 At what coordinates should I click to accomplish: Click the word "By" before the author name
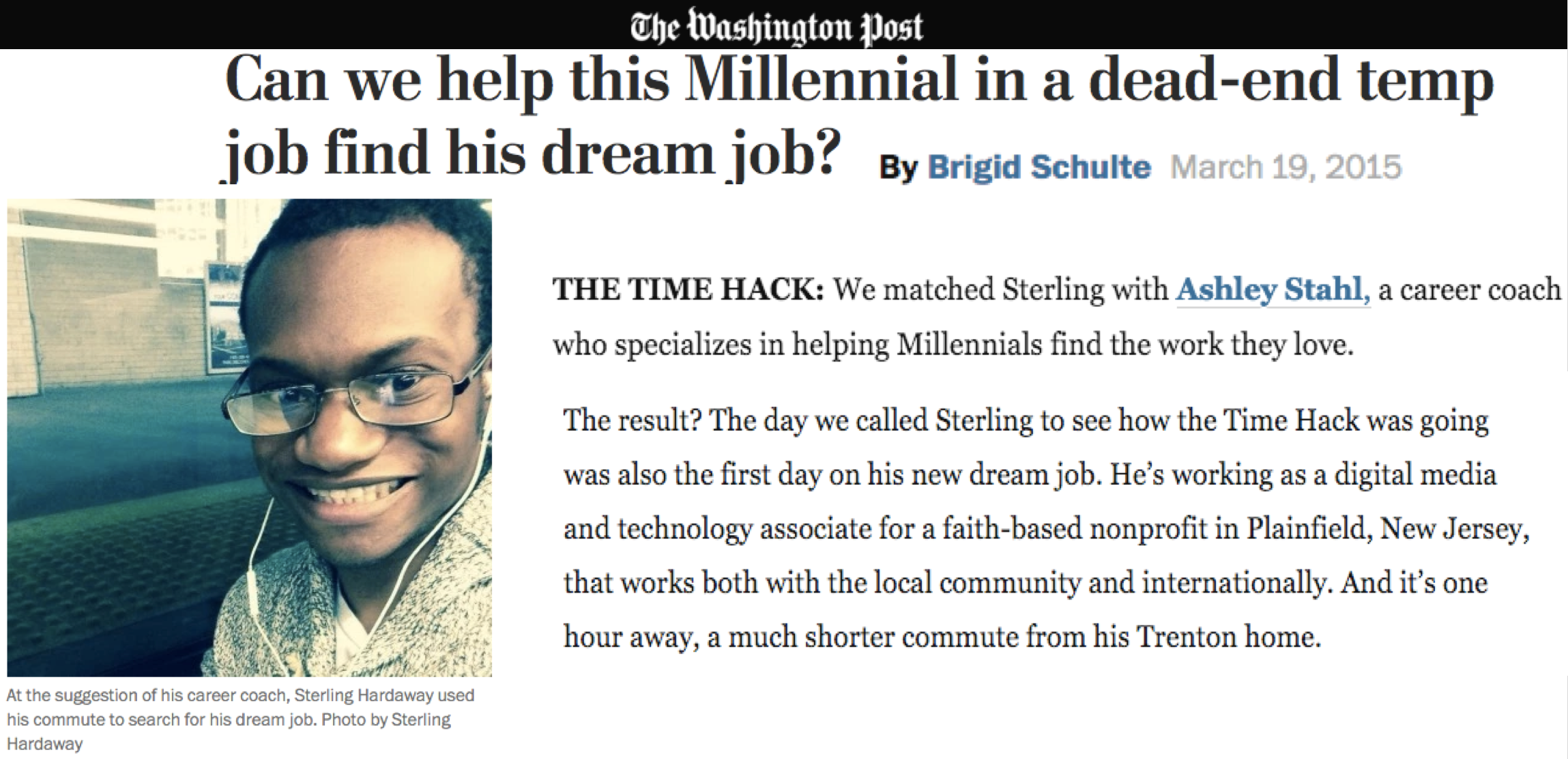pyautogui.click(x=898, y=169)
